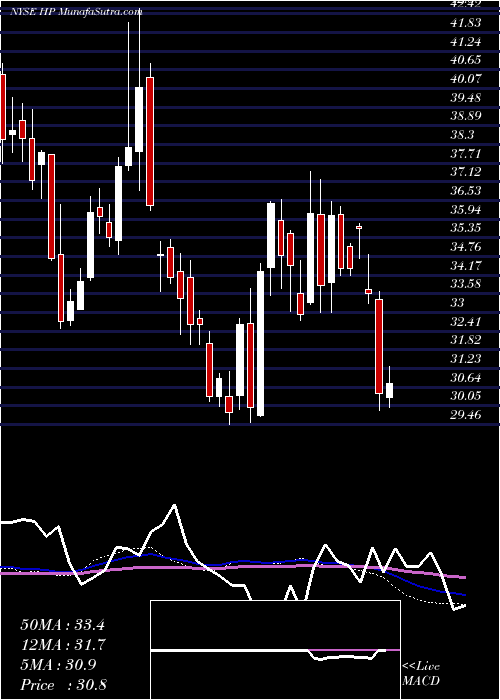Click the 37.71 price axis label
This screenshot has width=500, height=700.
(x=466, y=154)
